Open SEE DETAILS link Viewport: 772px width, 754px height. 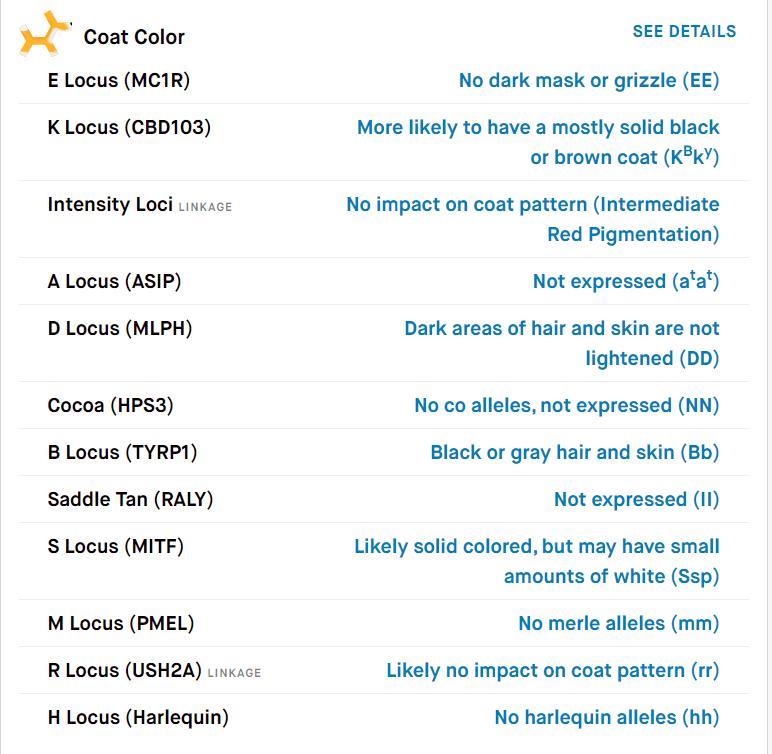coord(684,32)
